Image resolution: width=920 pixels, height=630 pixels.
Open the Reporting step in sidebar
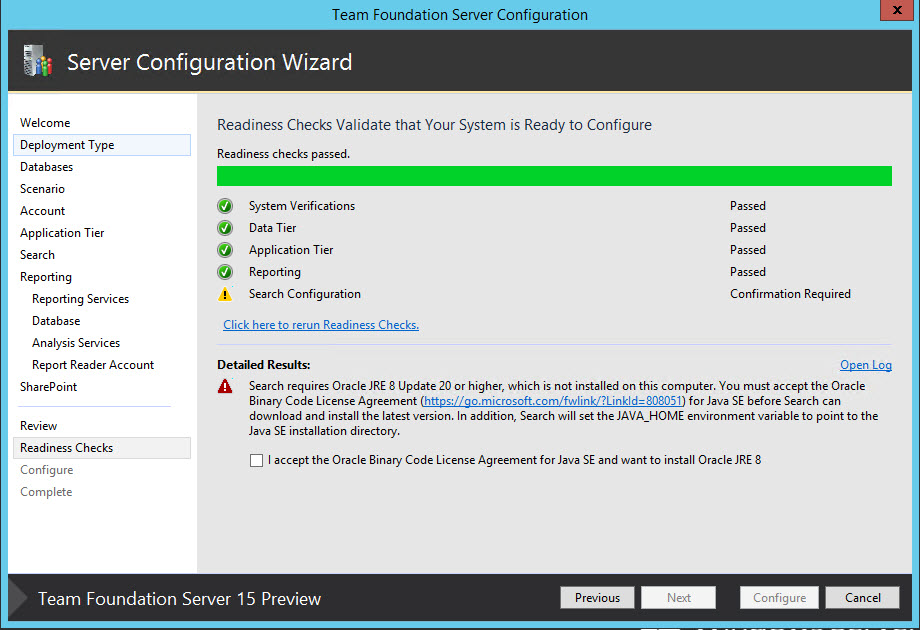[x=46, y=277]
